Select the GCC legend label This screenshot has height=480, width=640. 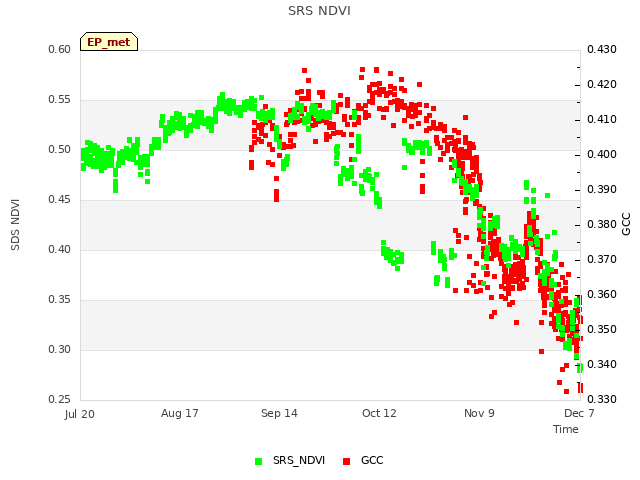[372, 460]
